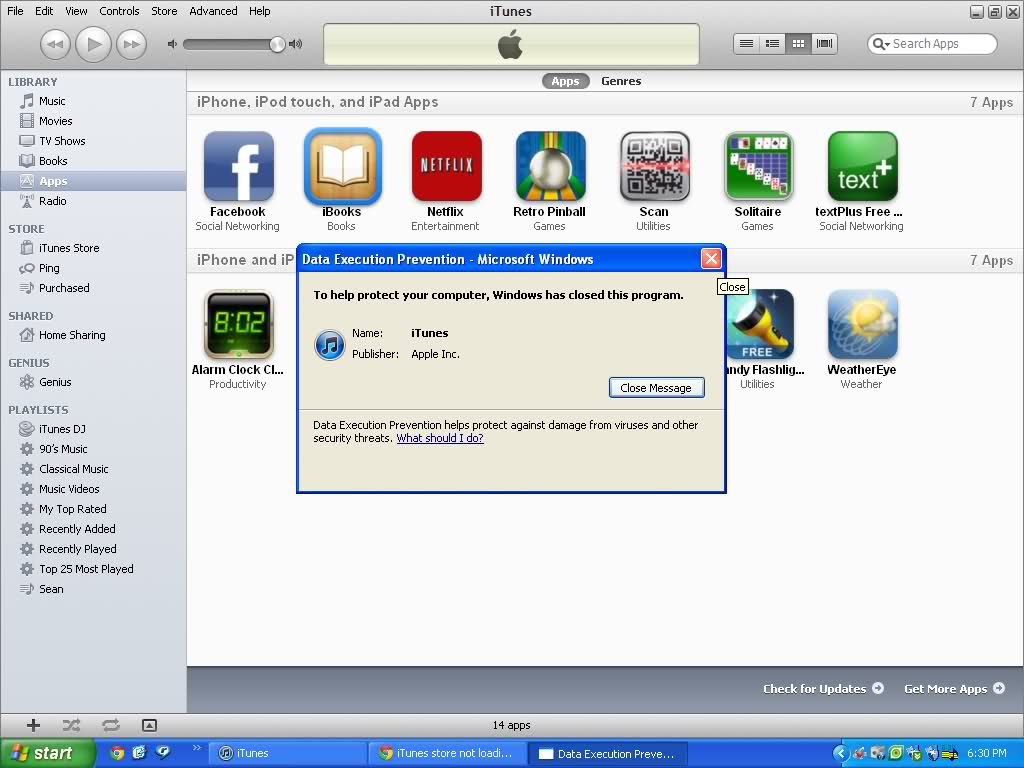Open the search options magnifier dropdown

point(881,44)
